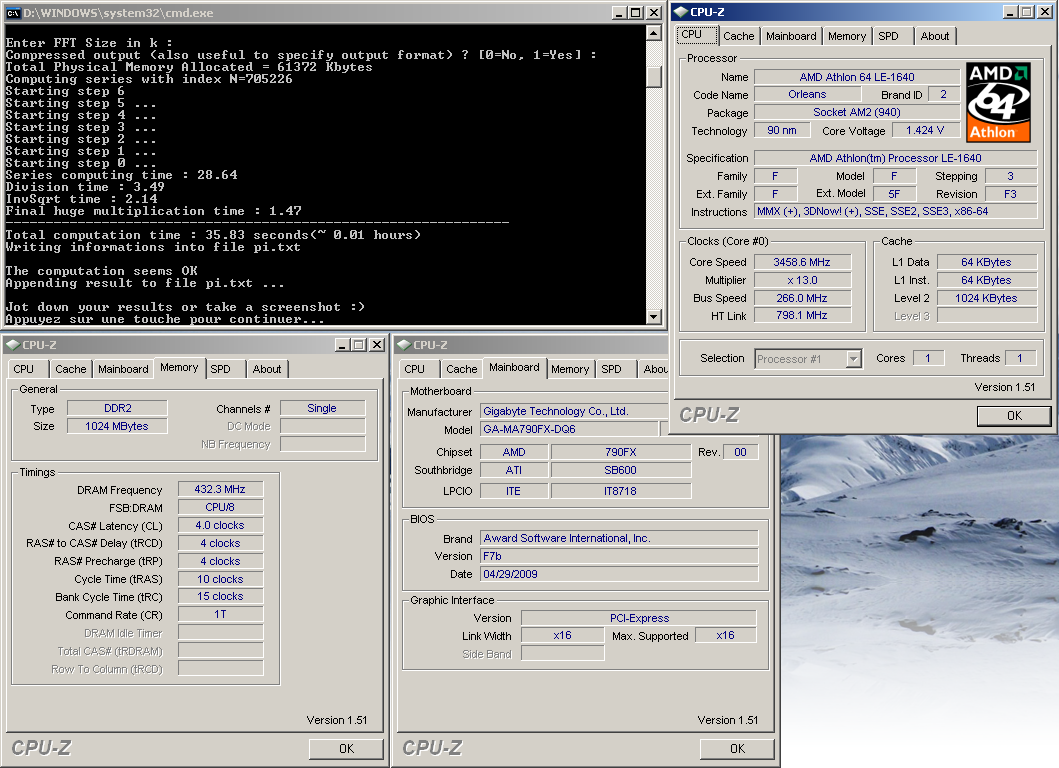
Task: Click OK in the mainboard CPU-Z window
Action: click(x=737, y=748)
